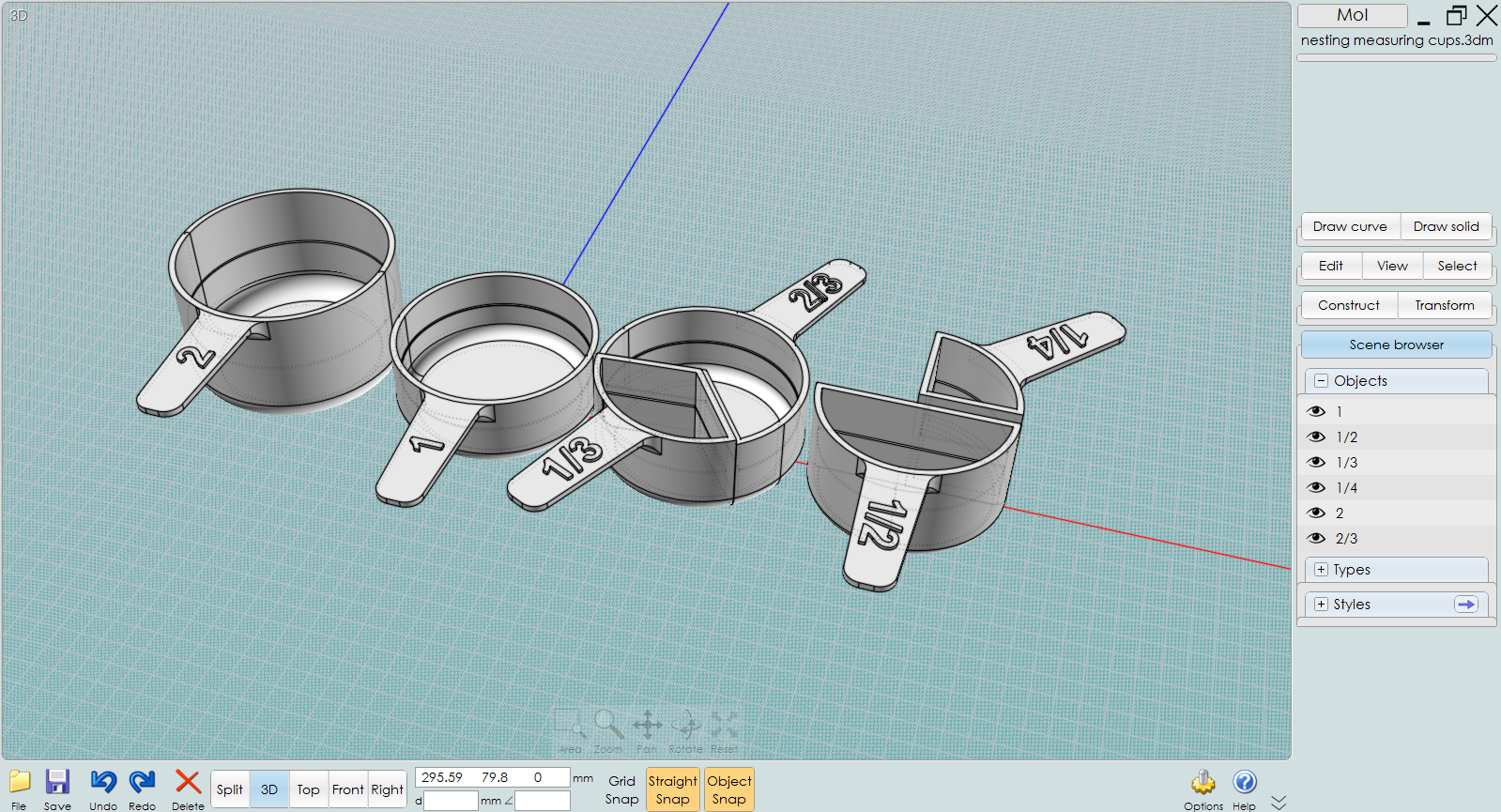Screen dimensions: 1501x812
Task: Click the double chevron beside Help
Action: [1279, 803]
